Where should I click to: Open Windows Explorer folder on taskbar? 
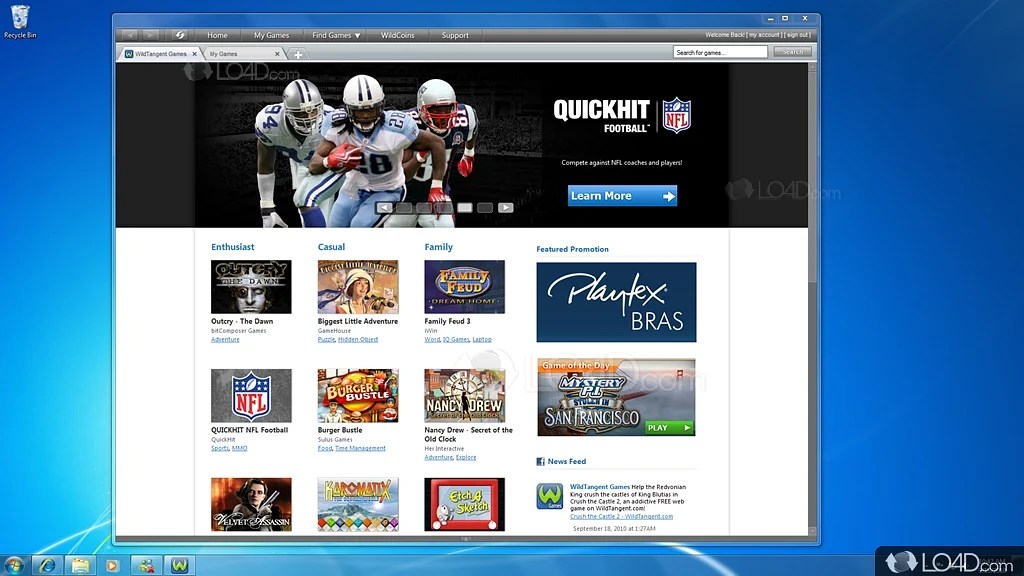pos(80,566)
